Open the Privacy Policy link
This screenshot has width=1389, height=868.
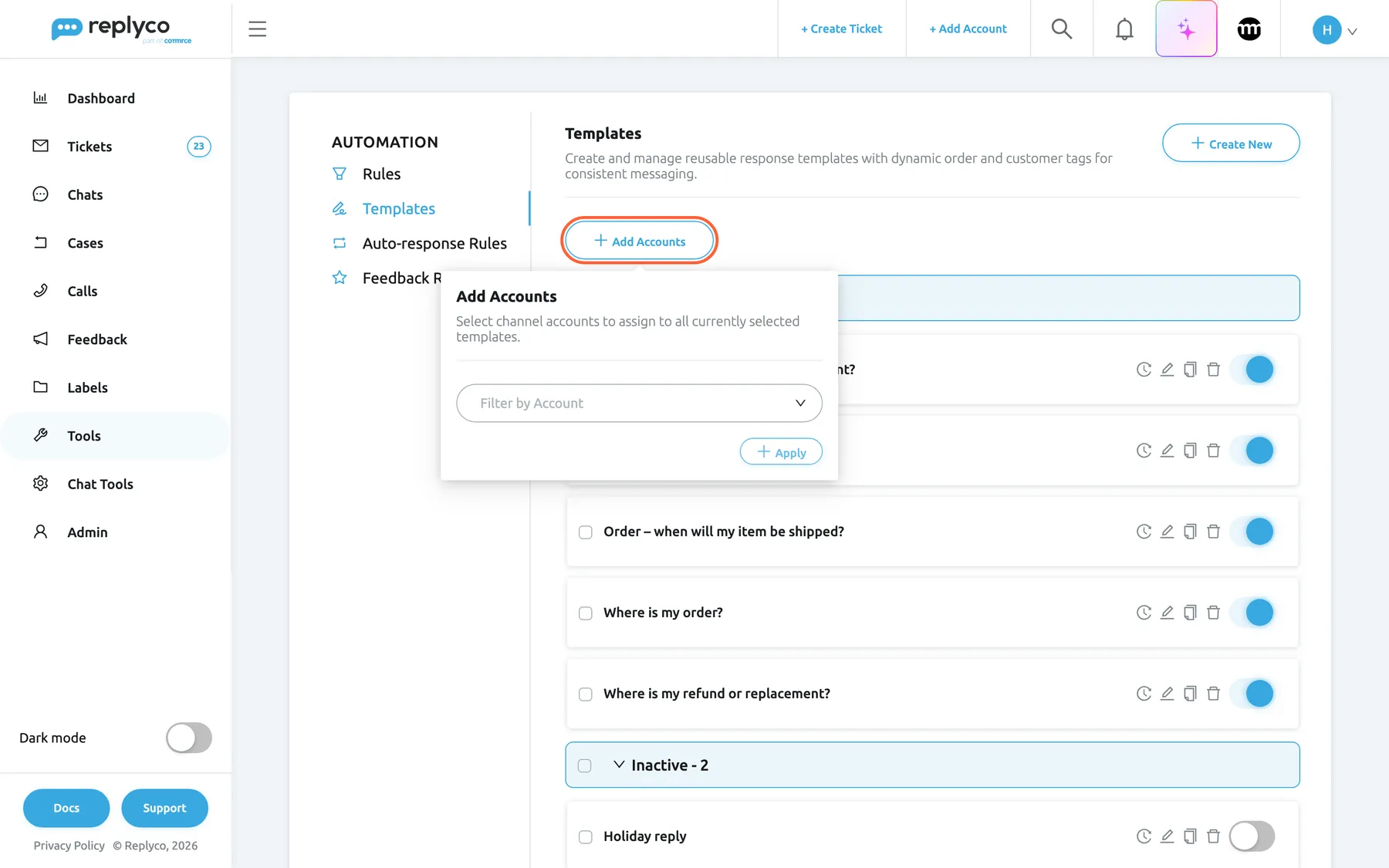pyautogui.click(x=69, y=846)
